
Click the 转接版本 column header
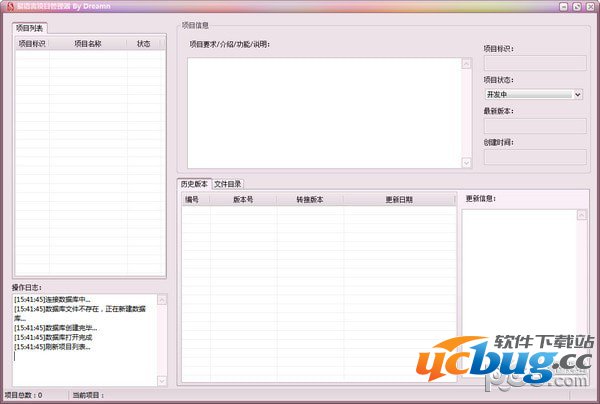point(310,199)
